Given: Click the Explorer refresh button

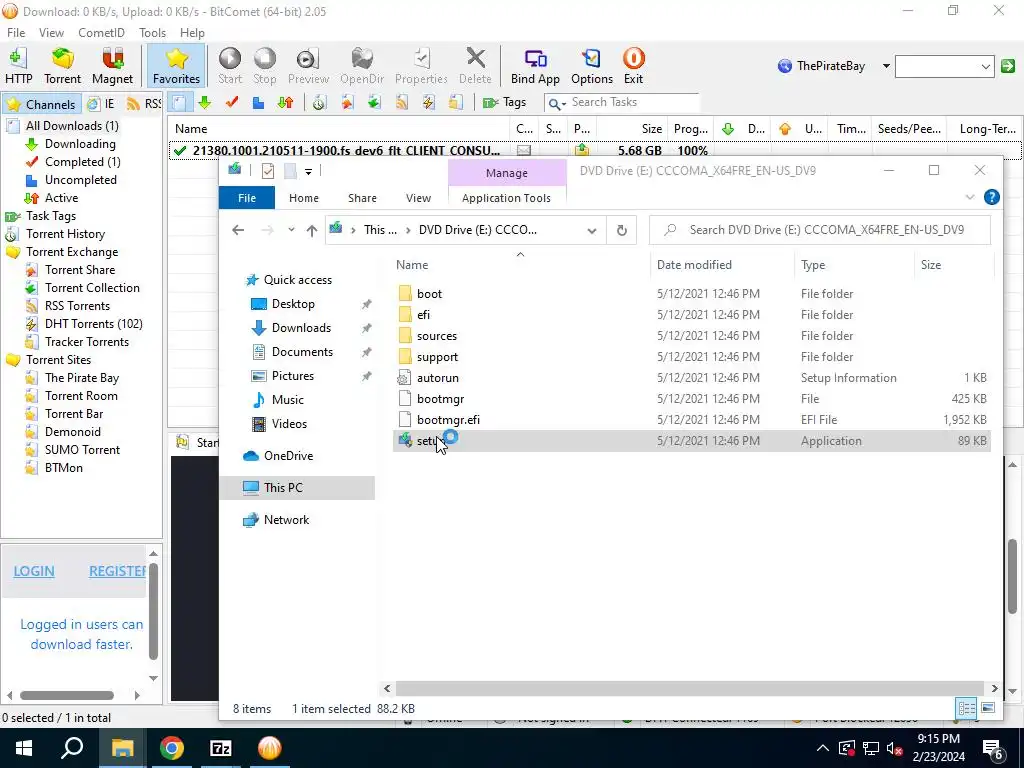Looking at the screenshot, I should pyautogui.click(x=622, y=230).
